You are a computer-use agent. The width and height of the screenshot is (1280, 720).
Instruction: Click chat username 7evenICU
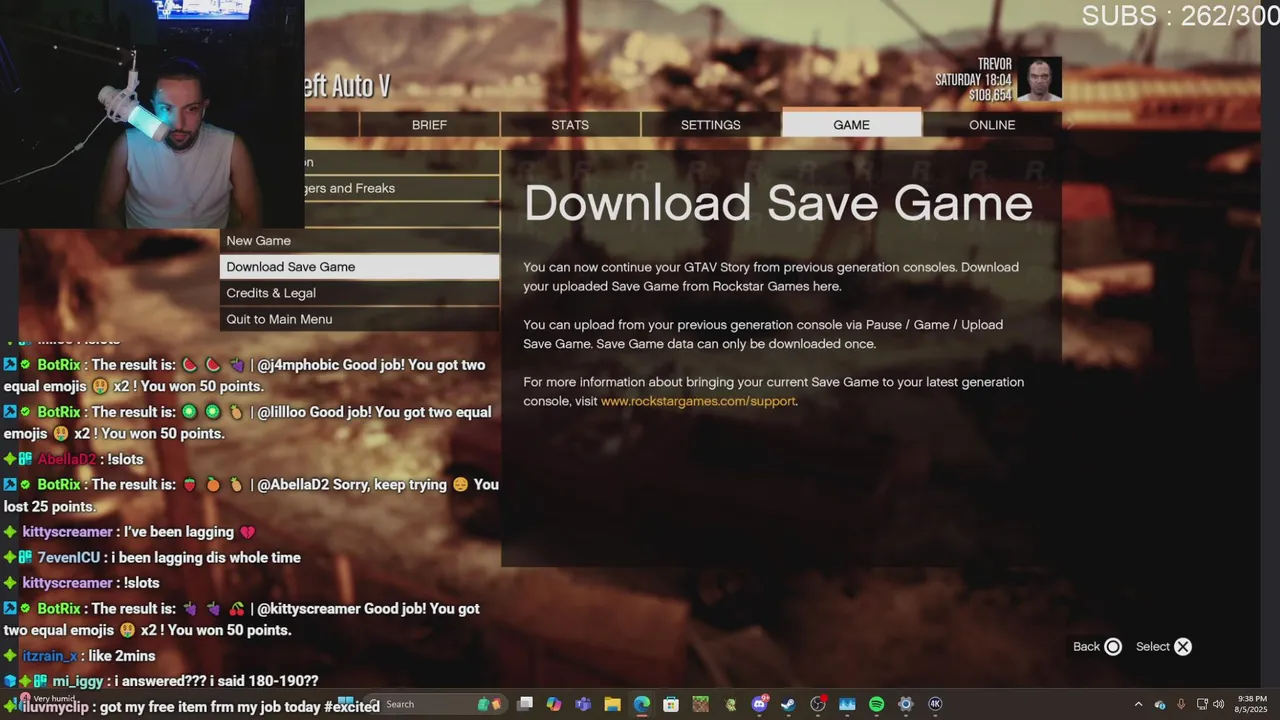(x=69, y=558)
